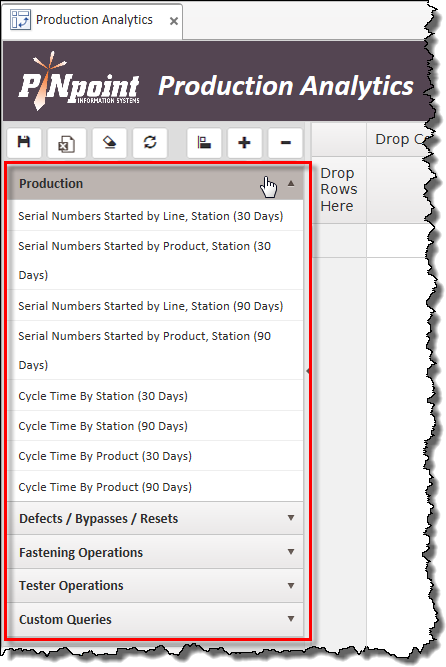Collapse the Production section header
446x667 pixels.
coord(155,183)
